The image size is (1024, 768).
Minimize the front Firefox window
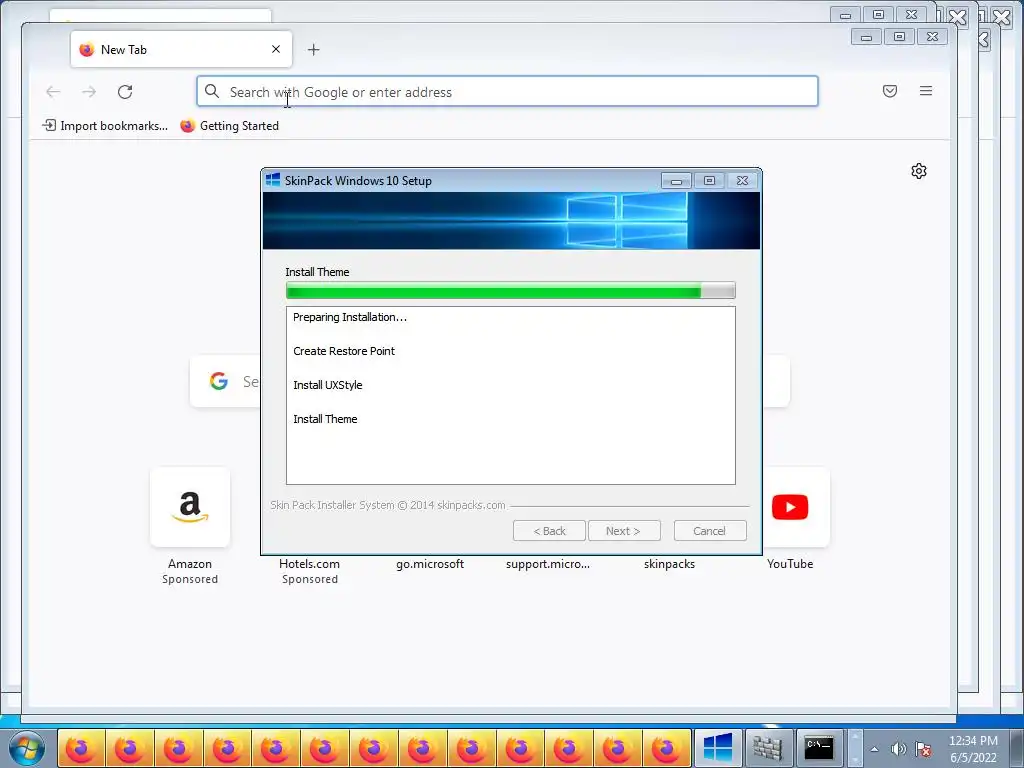(867, 37)
